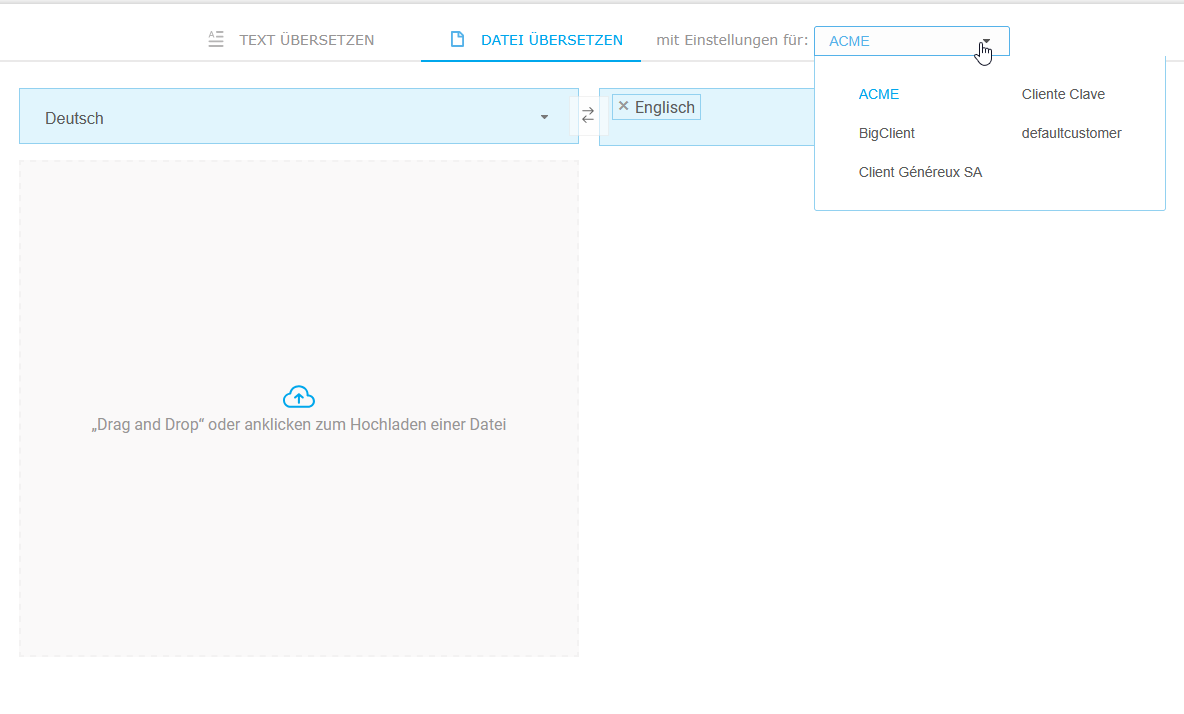This screenshot has height=714, width=1184.
Task: Select ACME from the customer list
Action: click(878, 94)
